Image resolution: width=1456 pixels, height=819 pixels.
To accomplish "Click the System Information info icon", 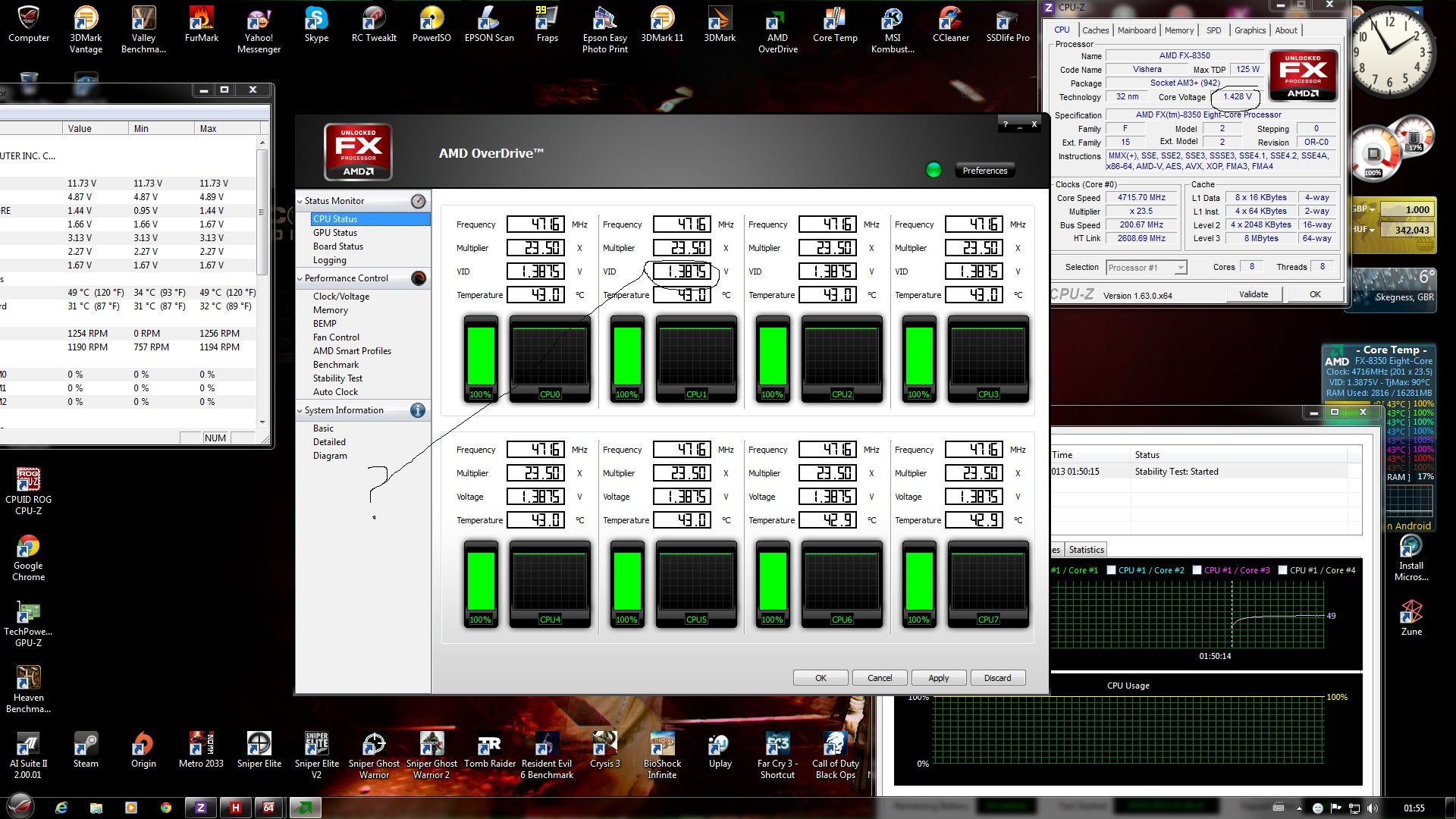I will point(417,410).
